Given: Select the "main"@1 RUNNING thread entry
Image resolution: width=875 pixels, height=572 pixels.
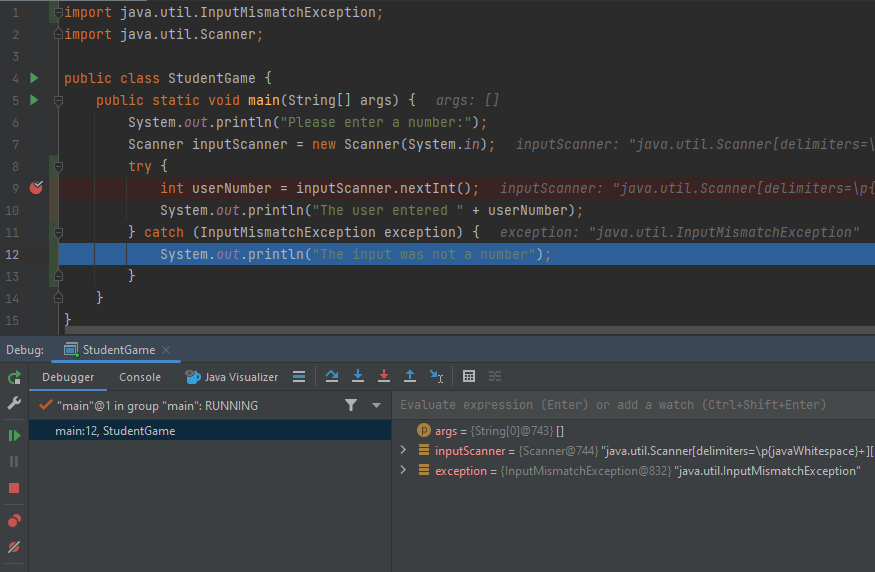Looking at the screenshot, I should tap(157, 406).
